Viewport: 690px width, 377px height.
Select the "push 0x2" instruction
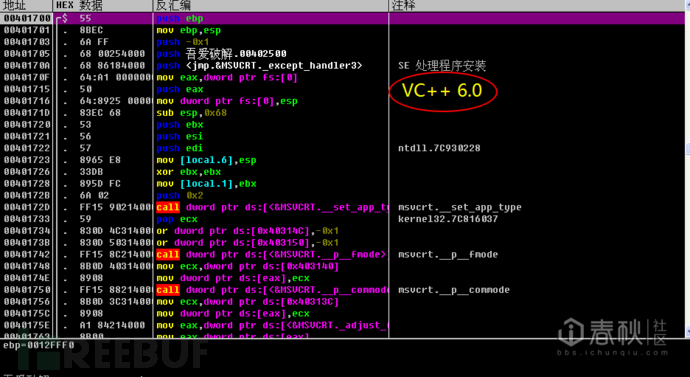click(180, 196)
